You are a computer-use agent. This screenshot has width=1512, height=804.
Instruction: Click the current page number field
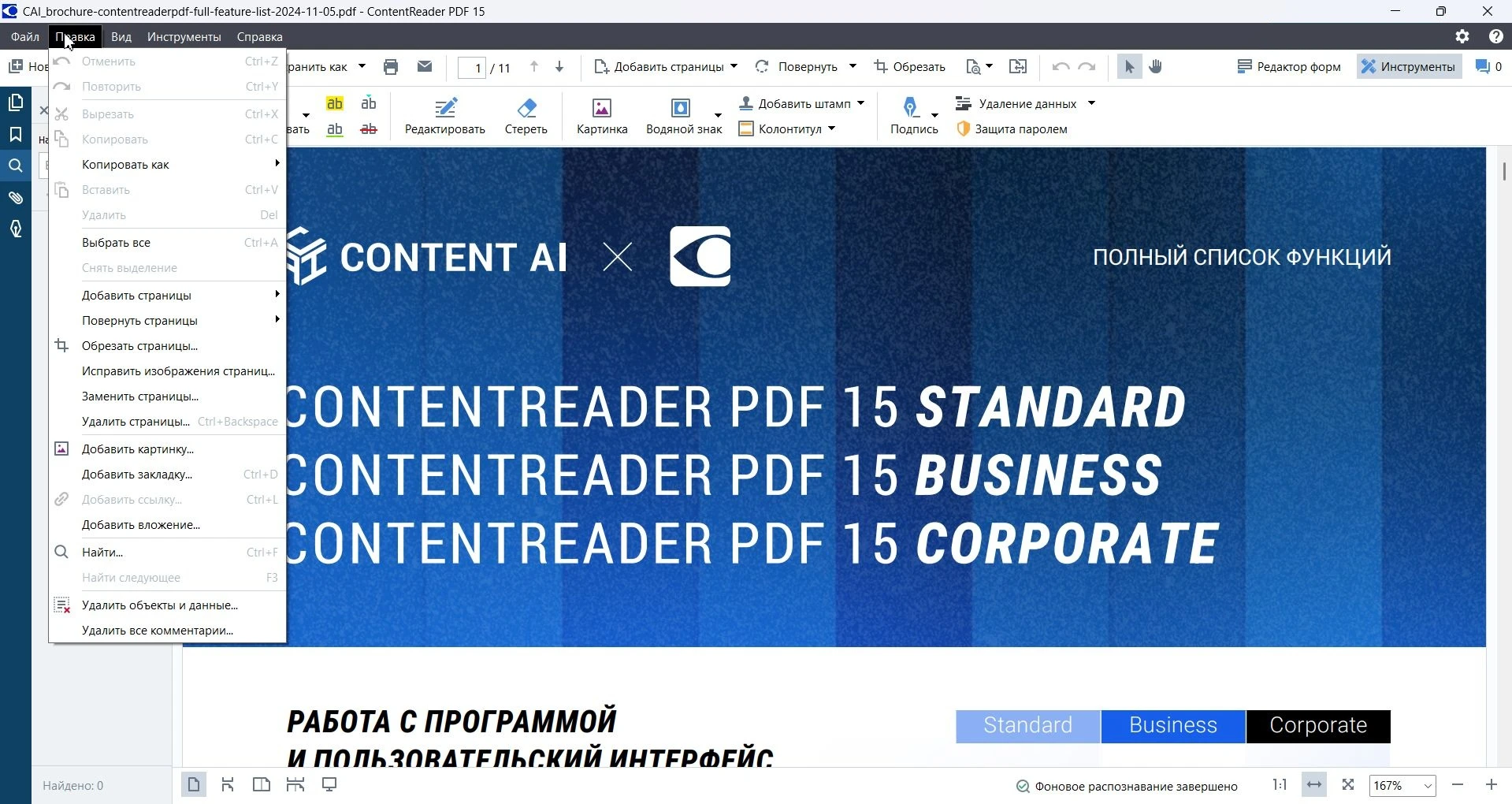click(x=472, y=68)
